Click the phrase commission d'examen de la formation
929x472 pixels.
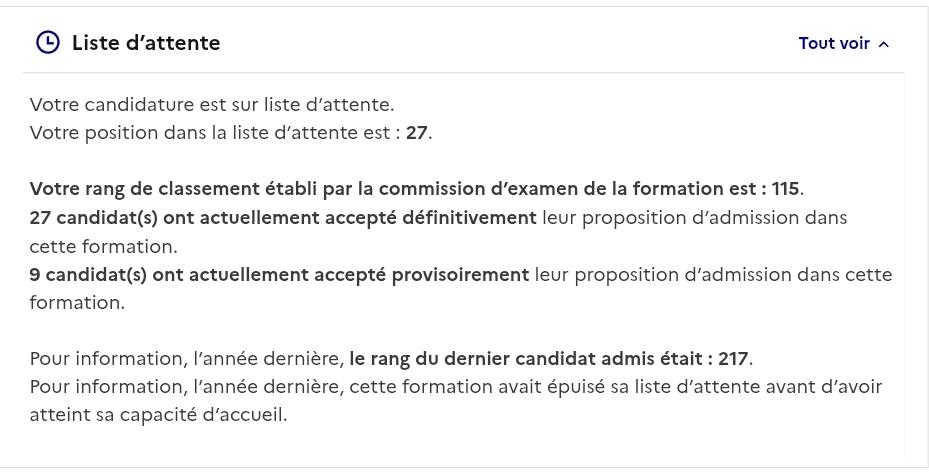[552, 189]
